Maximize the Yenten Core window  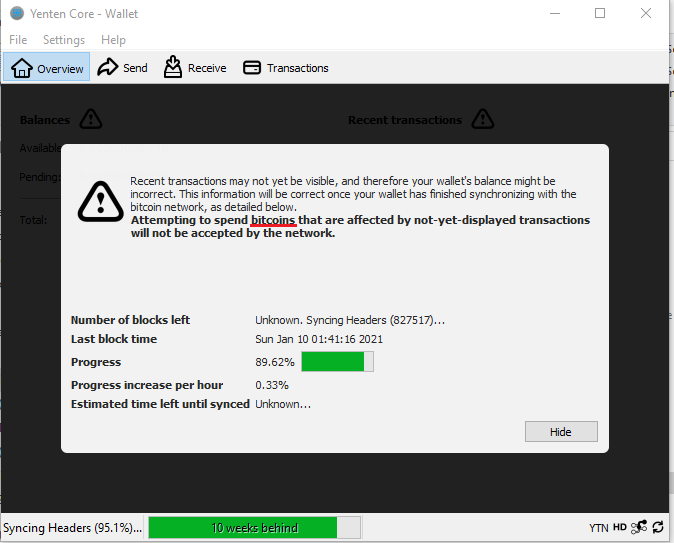(x=600, y=13)
